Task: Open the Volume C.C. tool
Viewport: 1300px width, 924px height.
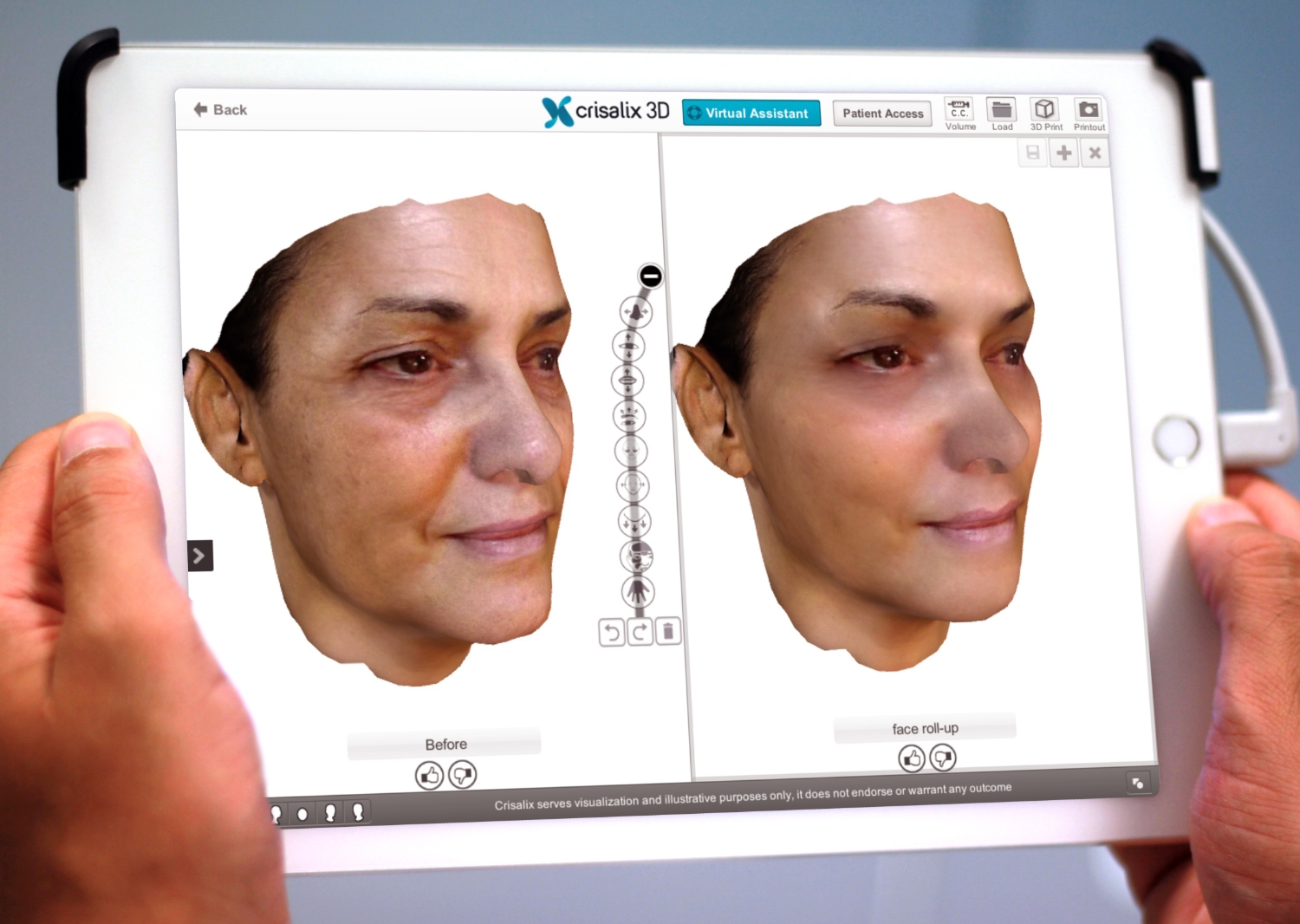Action: point(959,114)
